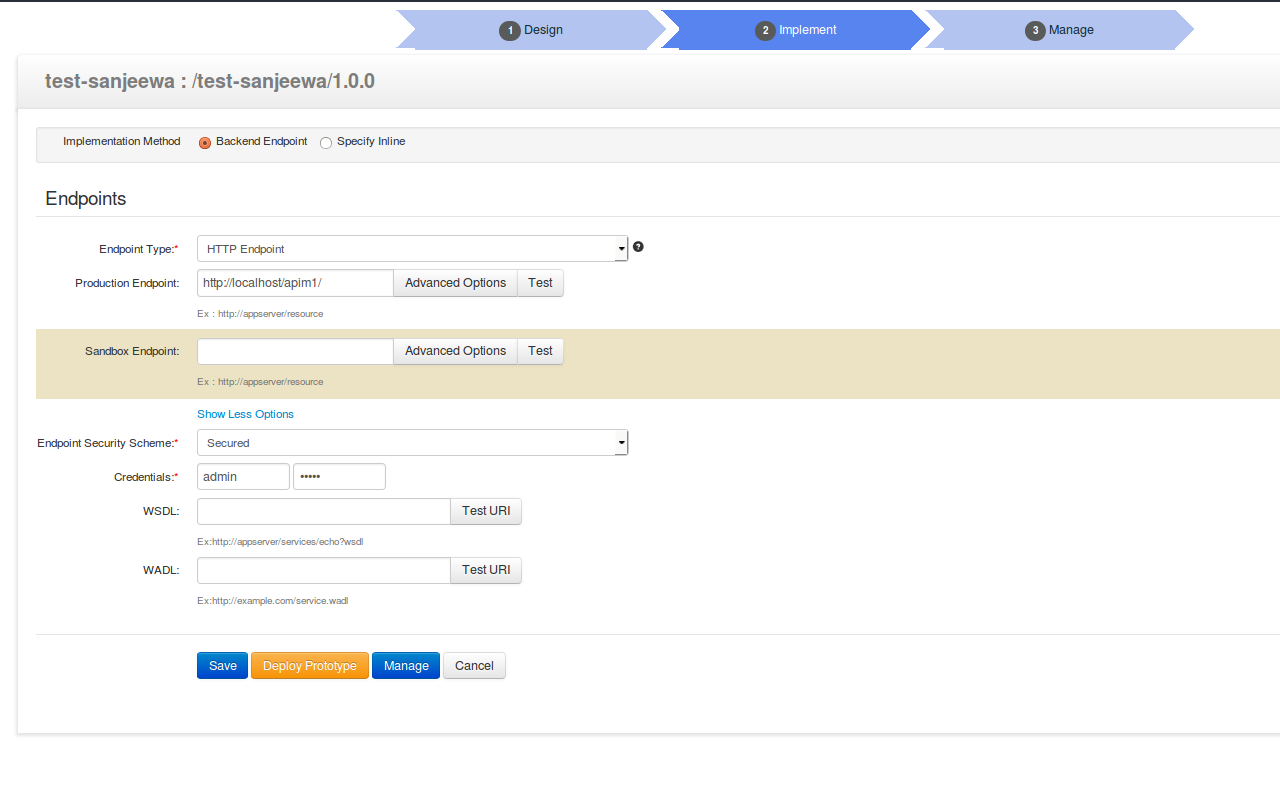The image size is (1280, 809).
Task: Cancel the current changes
Action: click(x=474, y=665)
